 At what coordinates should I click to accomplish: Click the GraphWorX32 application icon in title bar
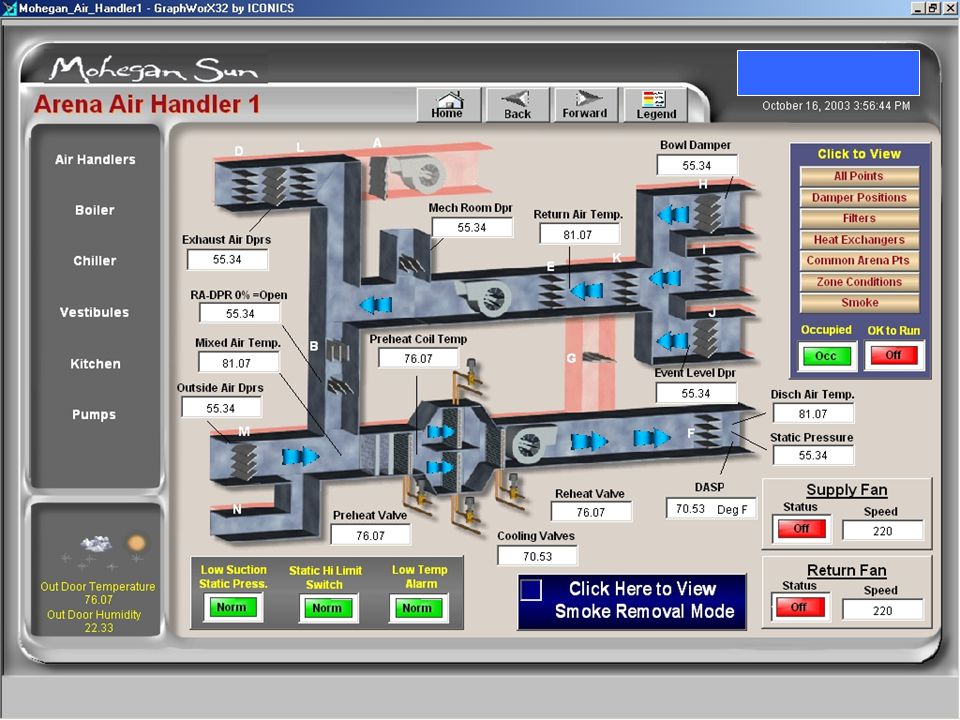click(9, 8)
